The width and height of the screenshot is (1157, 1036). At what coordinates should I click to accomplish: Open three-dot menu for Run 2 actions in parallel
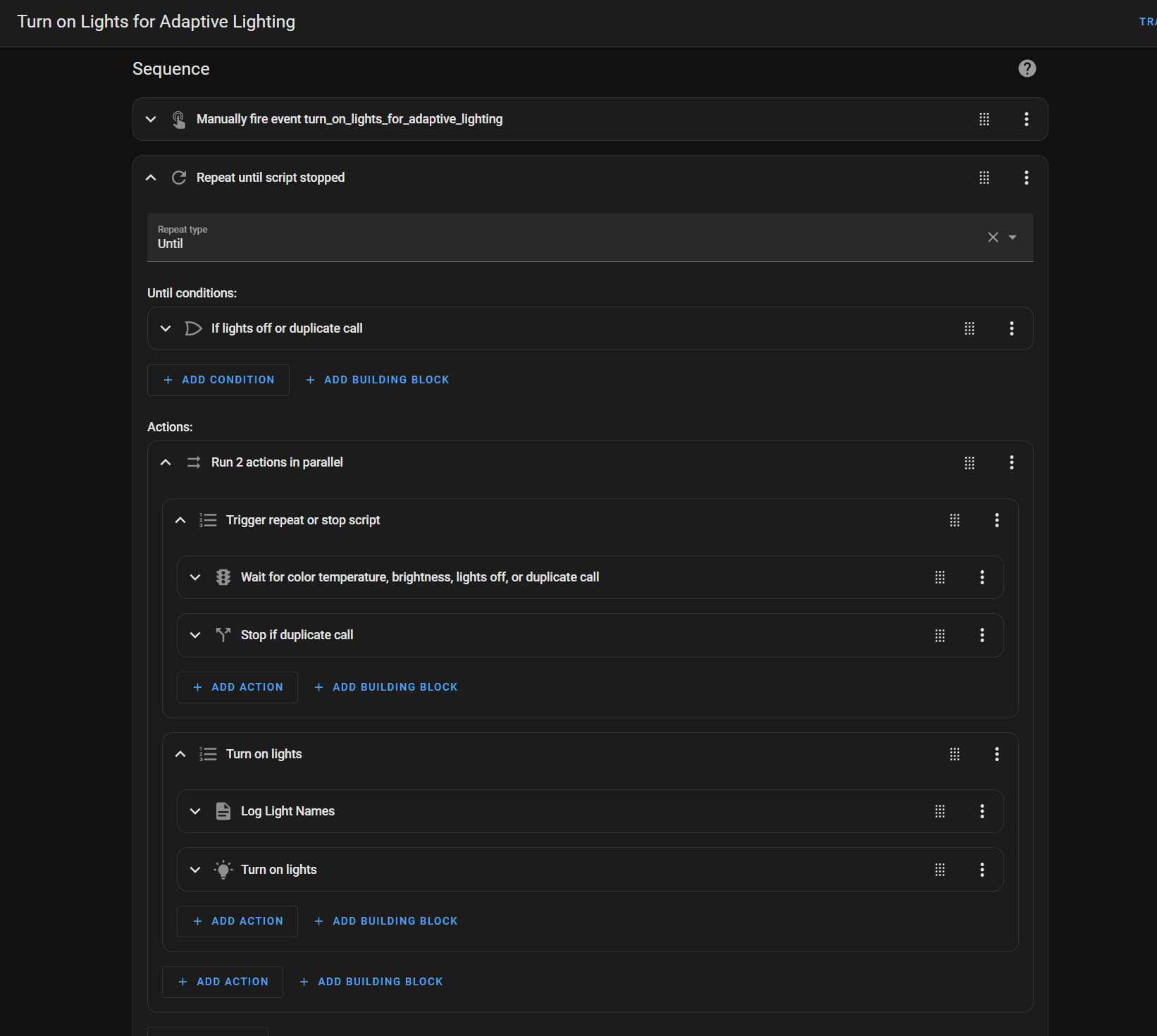[x=1011, y=462]
